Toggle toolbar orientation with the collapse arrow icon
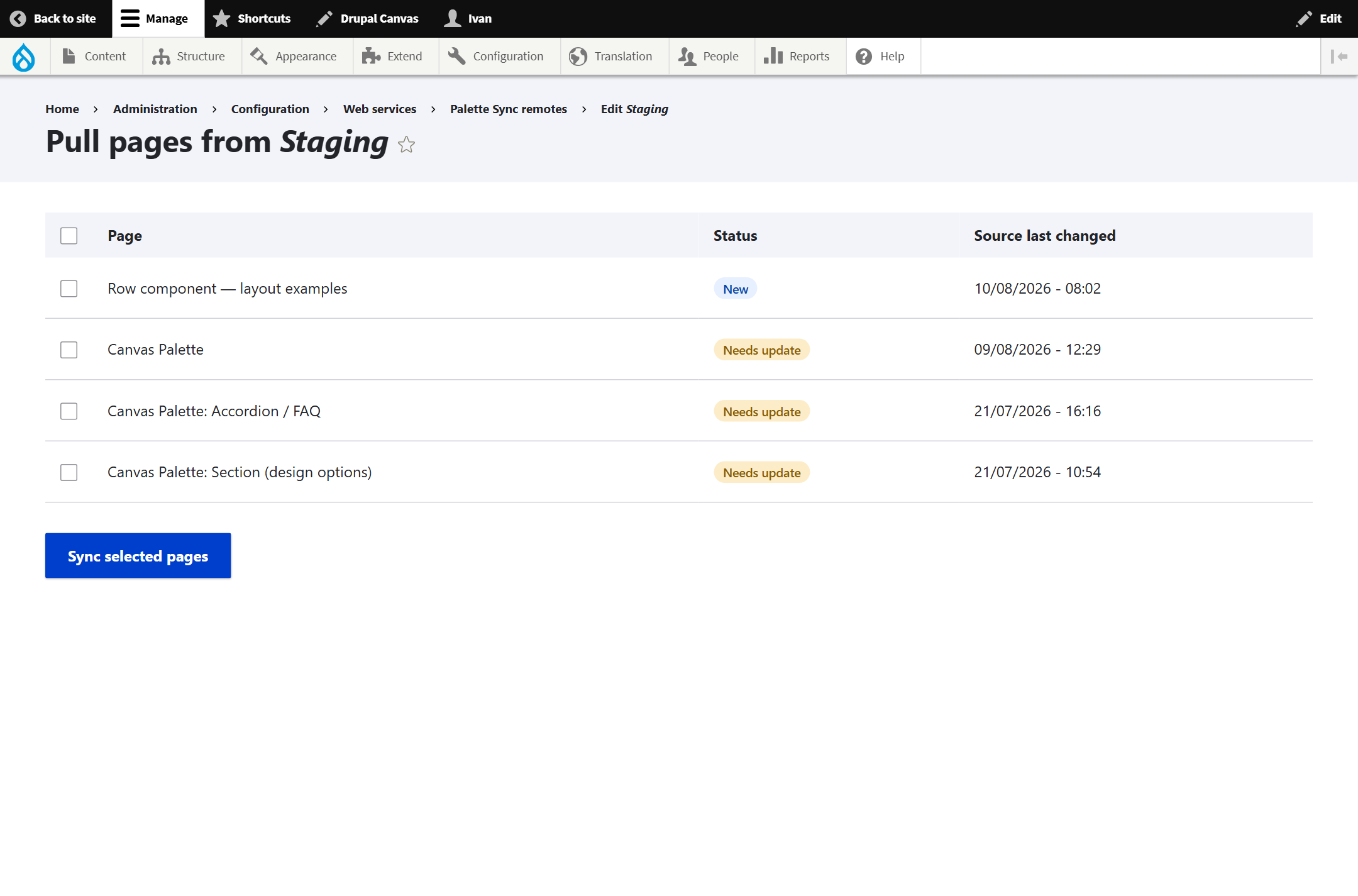This screenshot has height=896, width=1358. pyautogui.click(x=1339, y=57)
